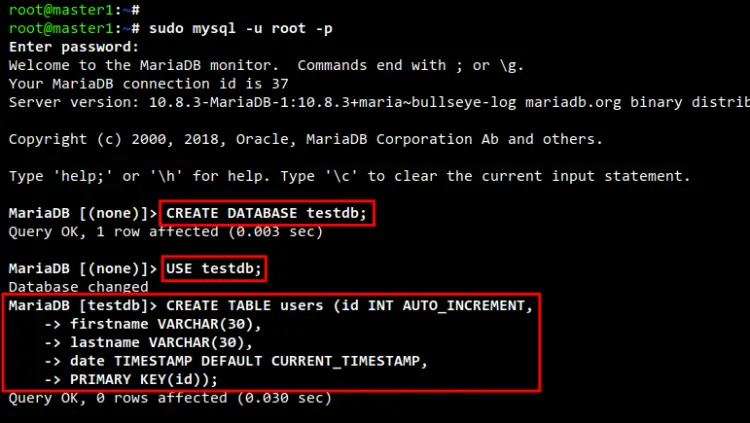Viewport: 750px width, 423px height.
Task: Click the Type 'help;' instruction line
Action: tap(348, 176)
